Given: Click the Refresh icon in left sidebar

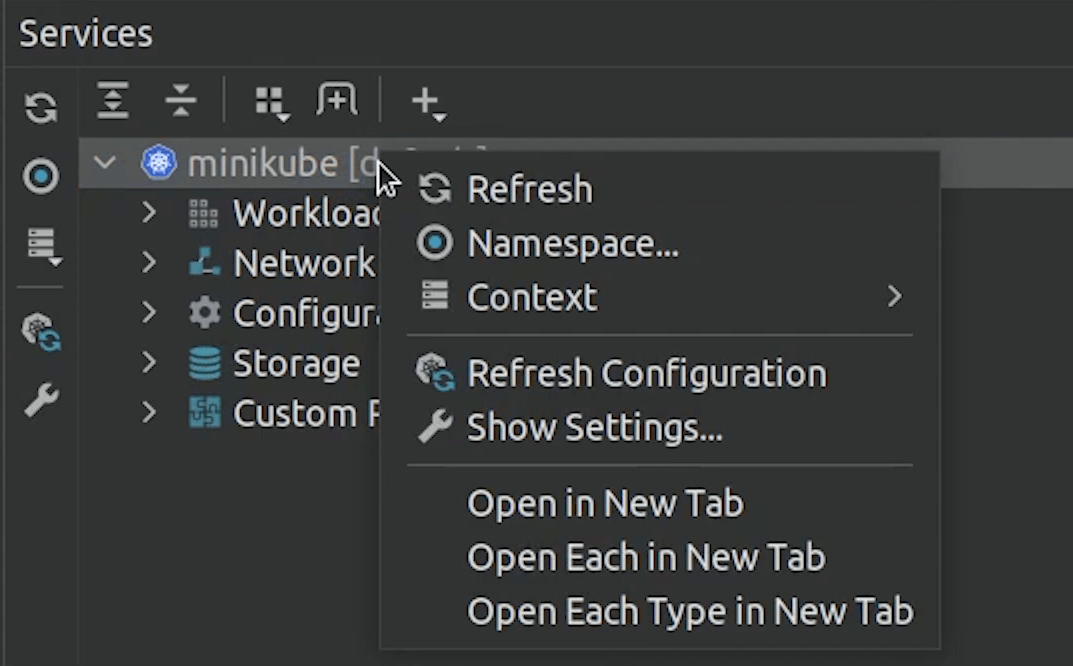Looking at the screenshot, I should click(41, 107).
